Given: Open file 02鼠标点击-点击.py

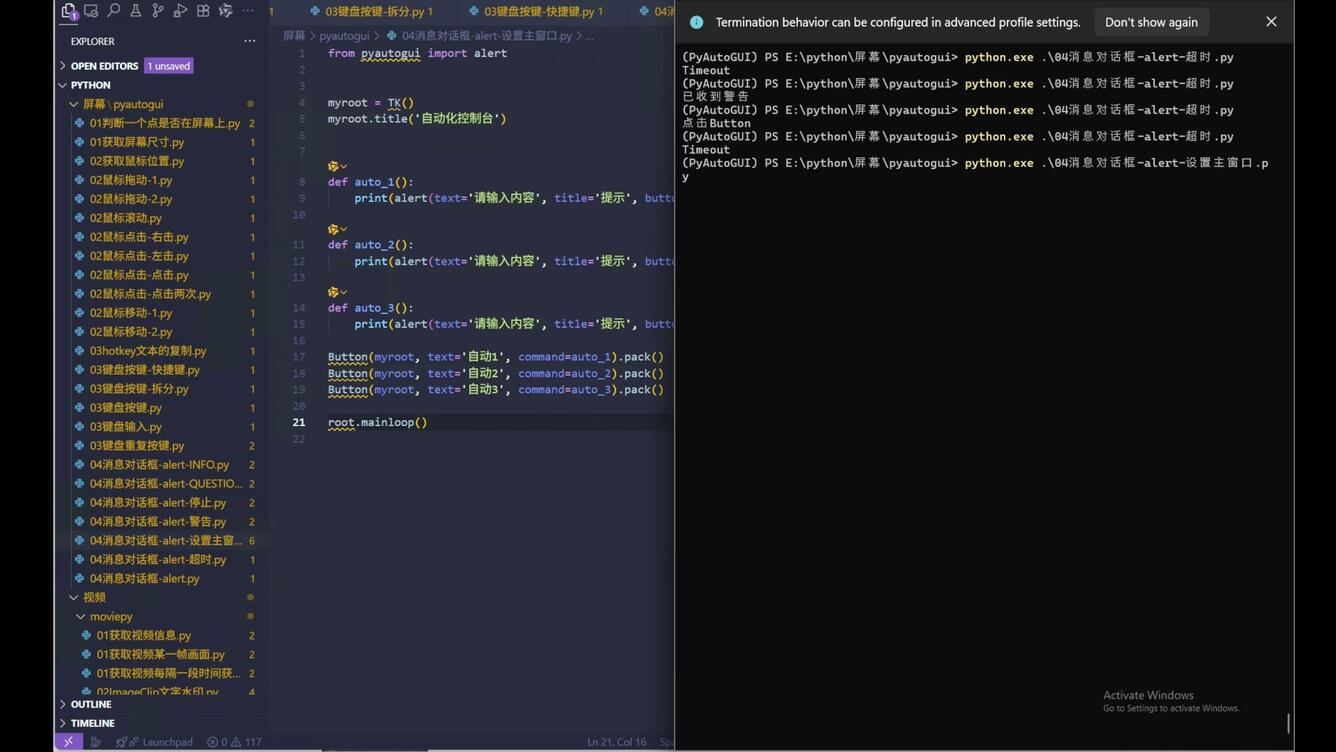Looking at the screenshot, I should [139, 275].
